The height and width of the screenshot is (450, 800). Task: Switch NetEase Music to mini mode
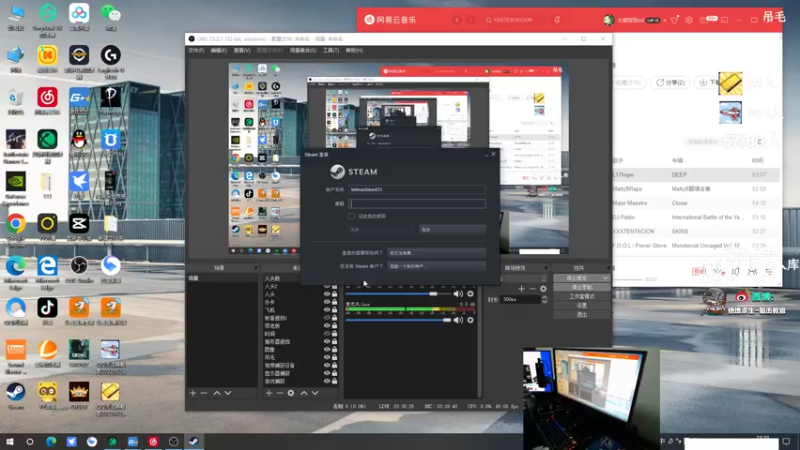tap(724, 20)
